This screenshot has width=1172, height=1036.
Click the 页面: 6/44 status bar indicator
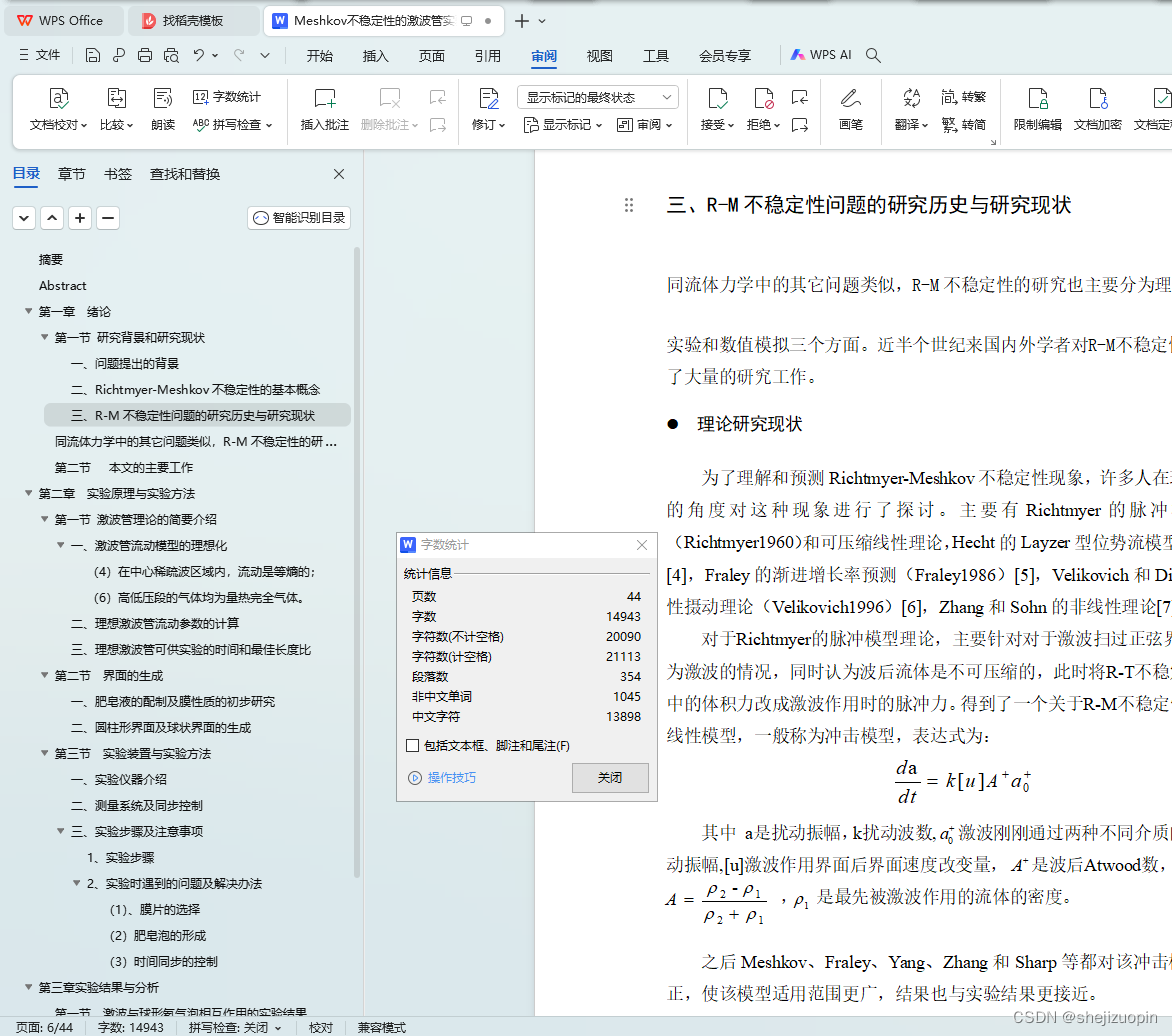[45, 1028]
